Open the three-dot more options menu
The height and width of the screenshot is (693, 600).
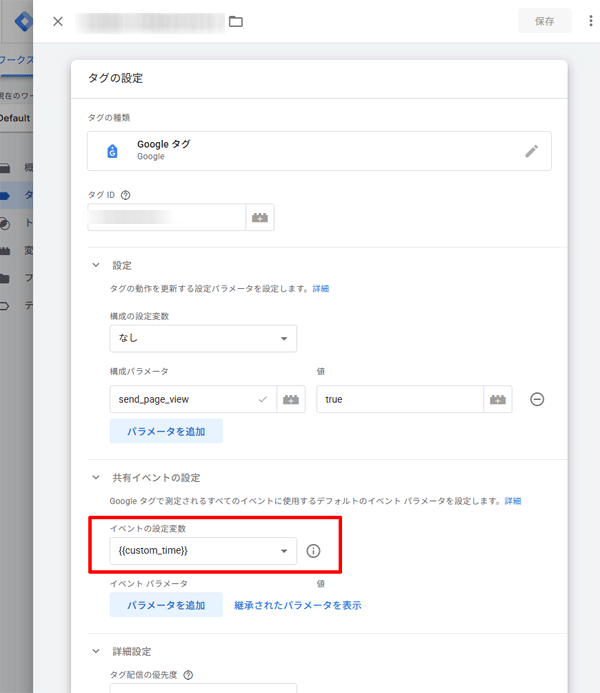tap(590, 21)
